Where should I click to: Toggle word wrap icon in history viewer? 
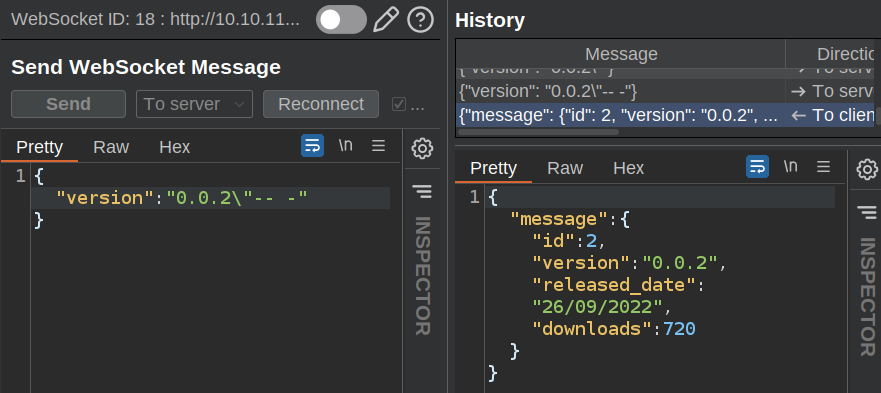(x=757, y=167)
